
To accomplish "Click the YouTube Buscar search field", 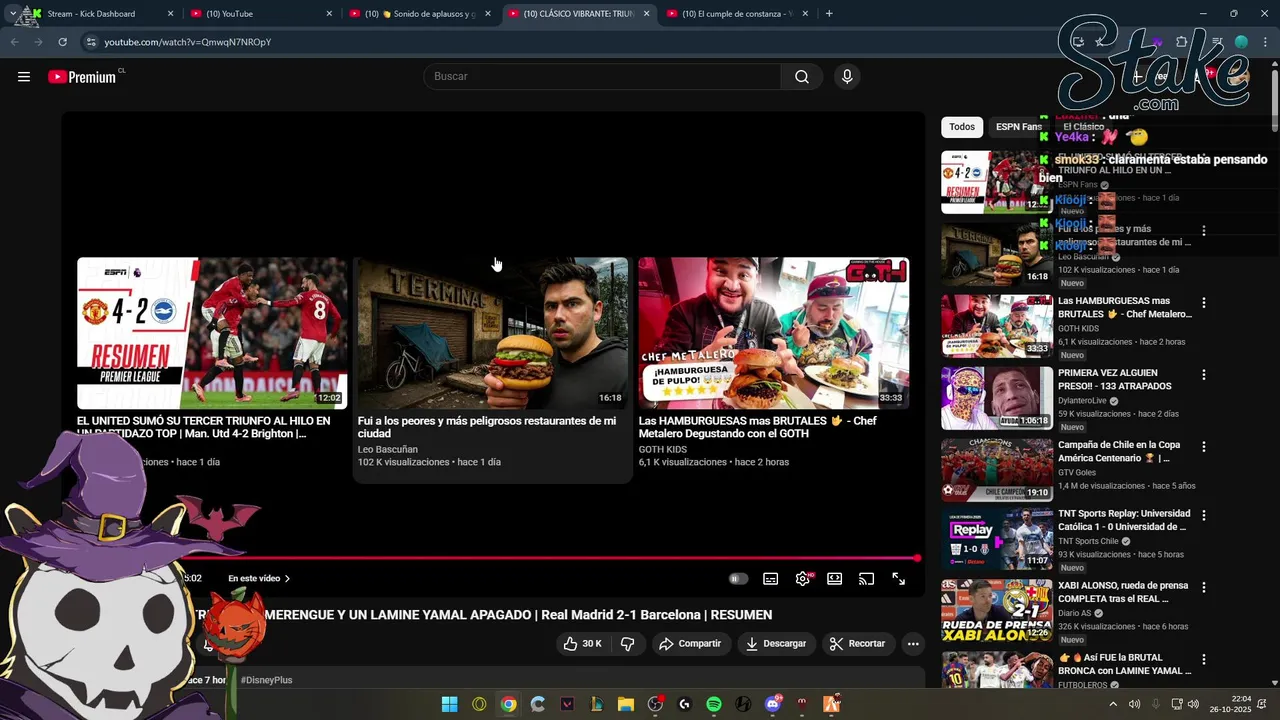I will (603, 77).
